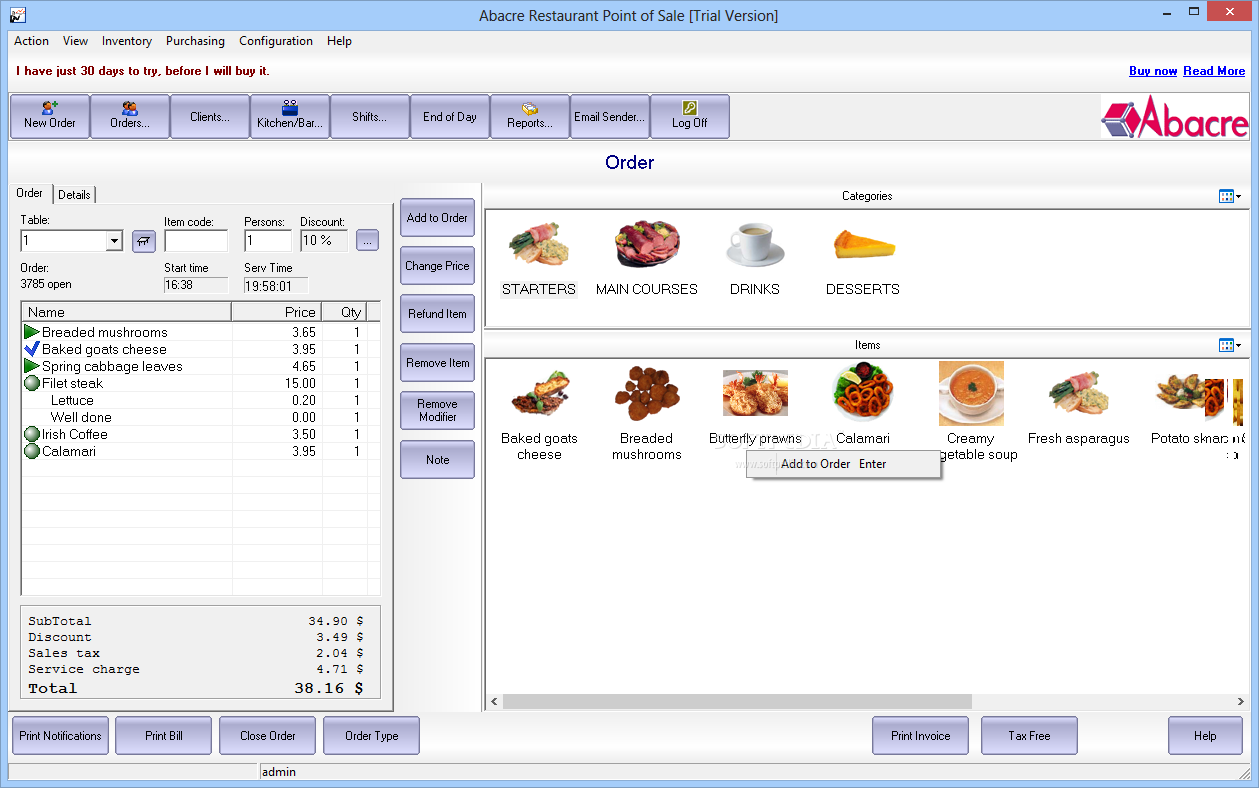1259x788 pixels.
Task: Click the app icon in title bar
Action: pyautogui.click(x=16, y=14)
